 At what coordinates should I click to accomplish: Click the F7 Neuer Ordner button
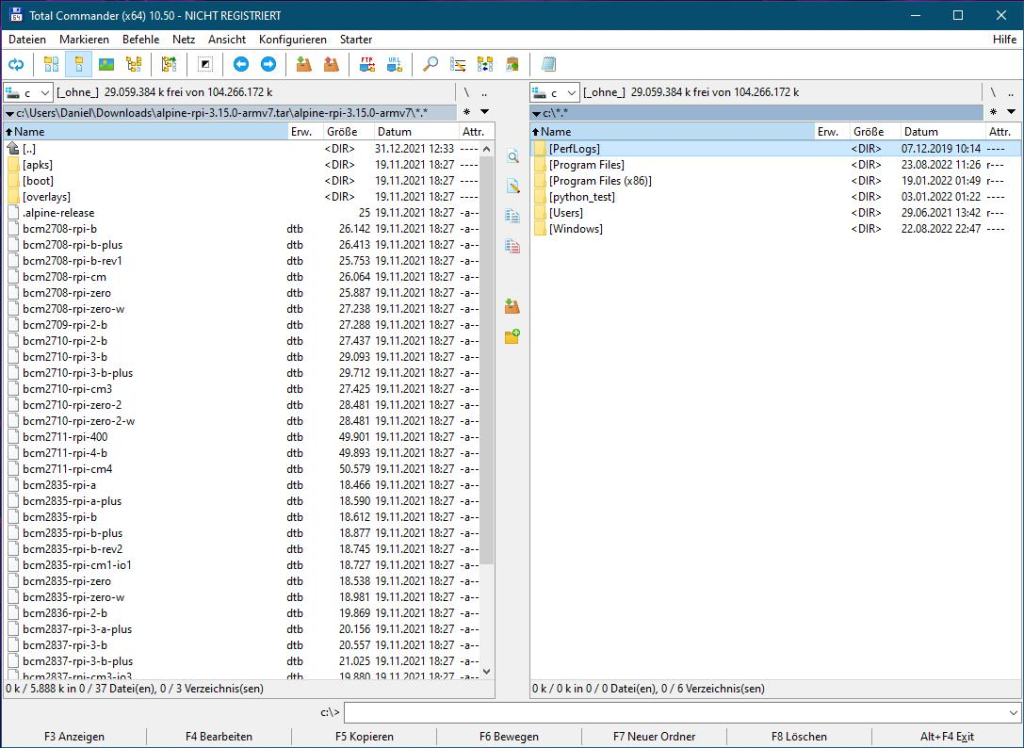coord(654,736)
